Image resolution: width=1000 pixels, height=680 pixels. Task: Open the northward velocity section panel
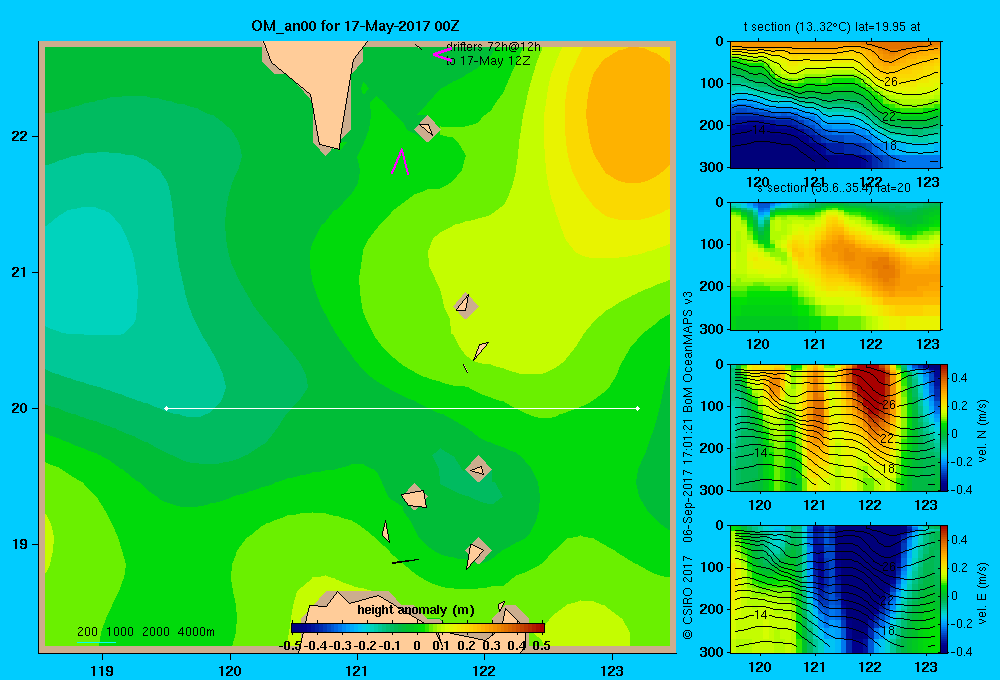[835, 427]
